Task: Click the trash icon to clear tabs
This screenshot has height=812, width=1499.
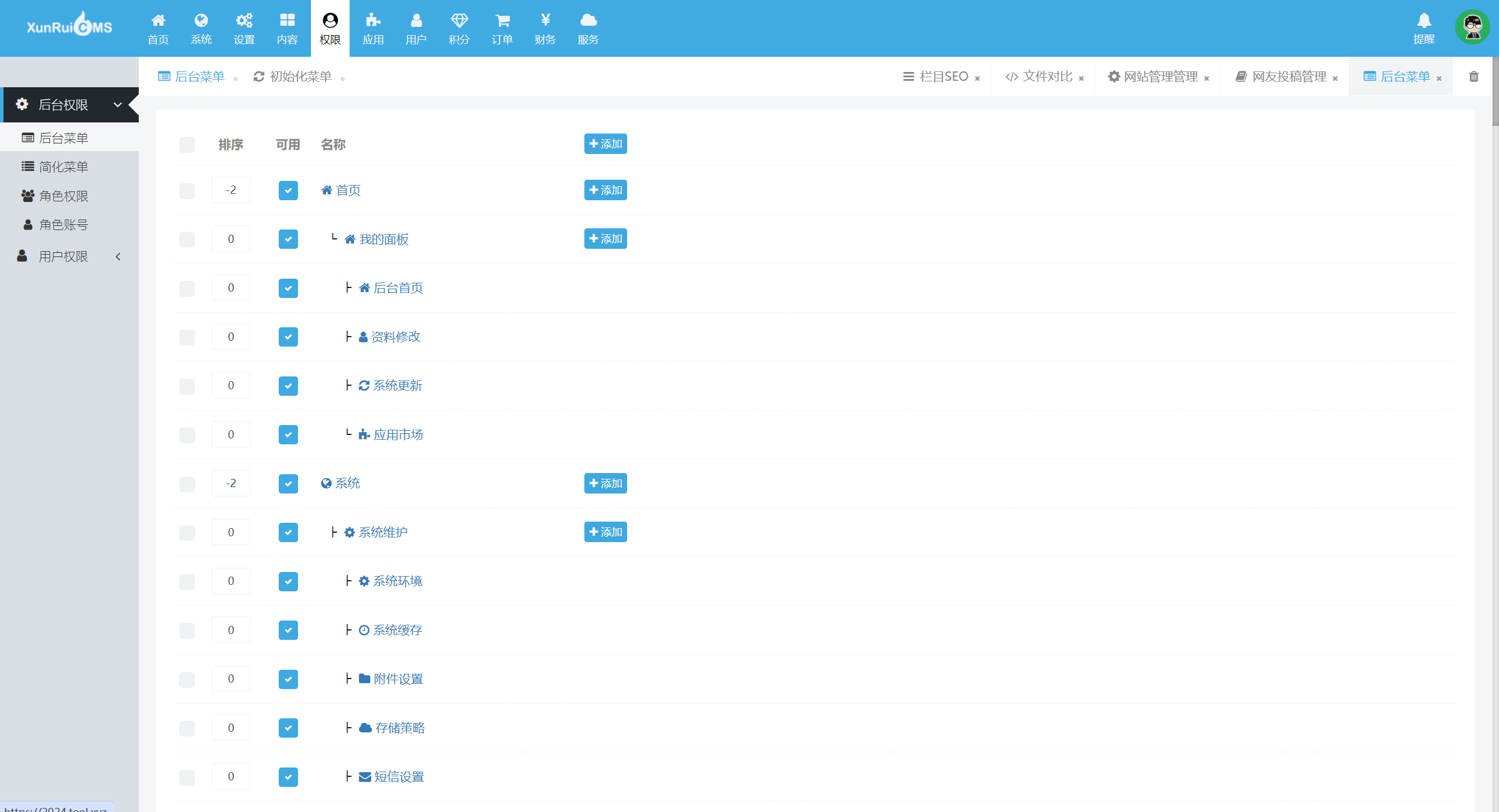Action: point(1474,76)
